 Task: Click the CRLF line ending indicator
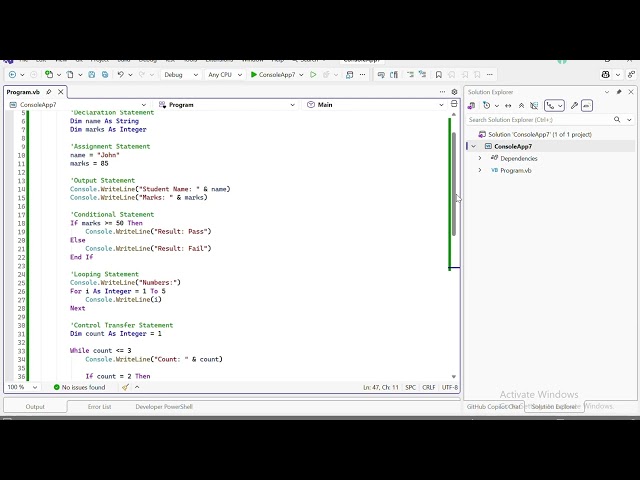coord(429,387)
